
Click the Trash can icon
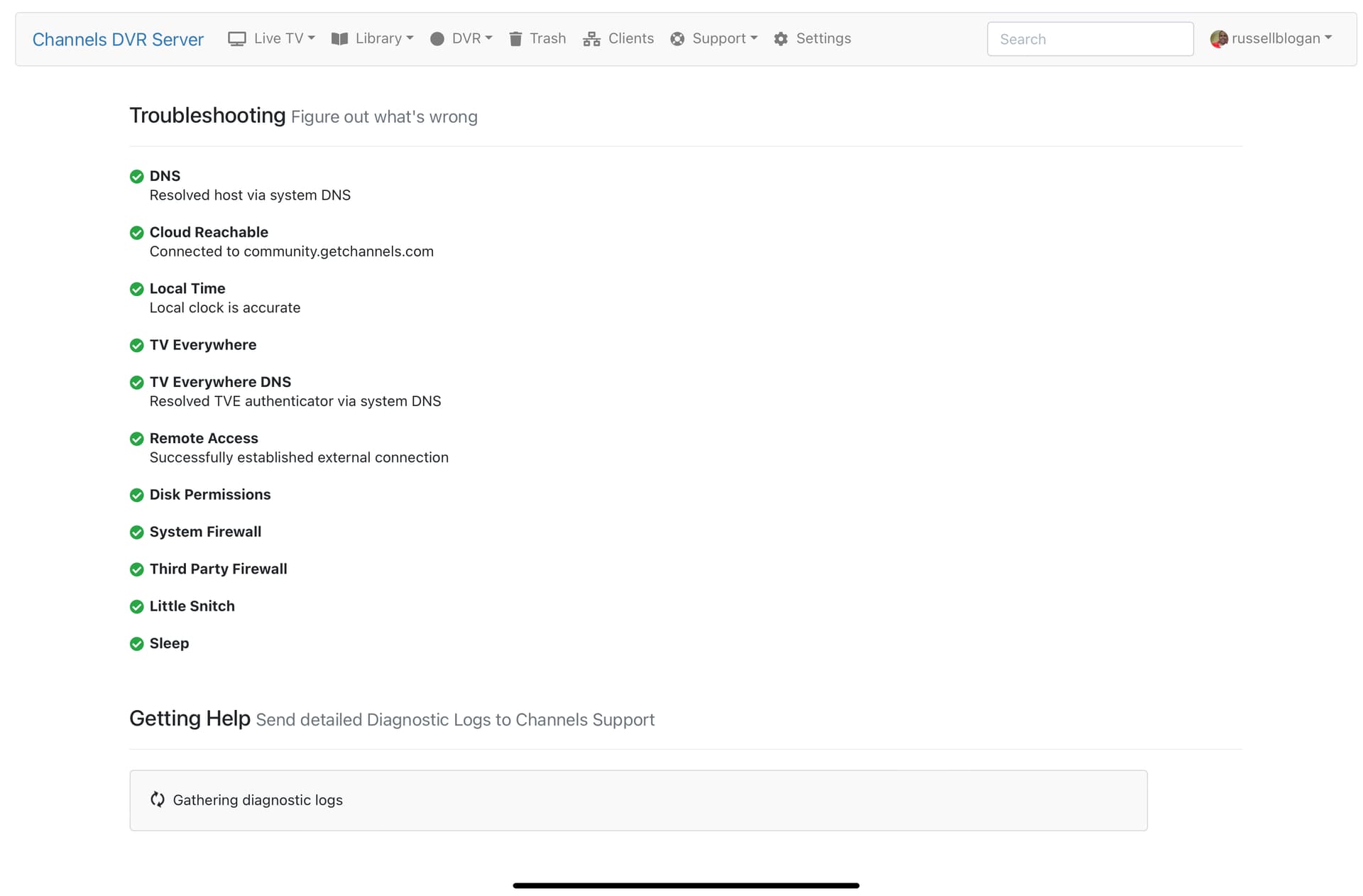516,39
